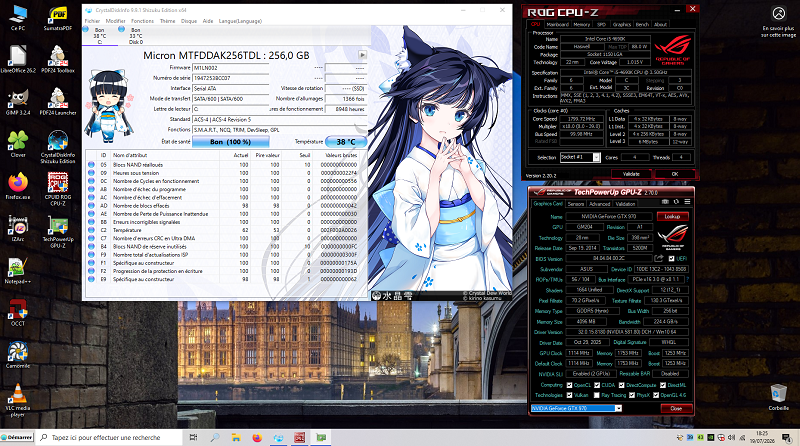Image resolution: width=800 pixels, height=446 pixels.
Task: Open NVIDIA GeForce GTX 970 GPU dropdown
Action: click(577, 408)
